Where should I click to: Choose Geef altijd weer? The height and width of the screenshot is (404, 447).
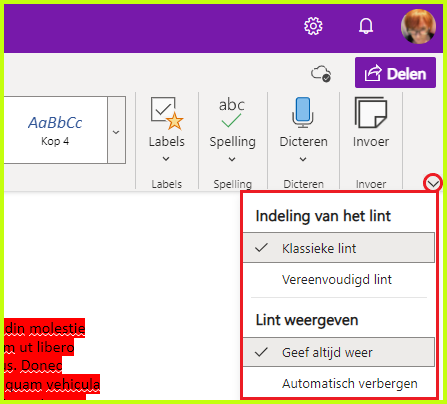coord(339,352)
